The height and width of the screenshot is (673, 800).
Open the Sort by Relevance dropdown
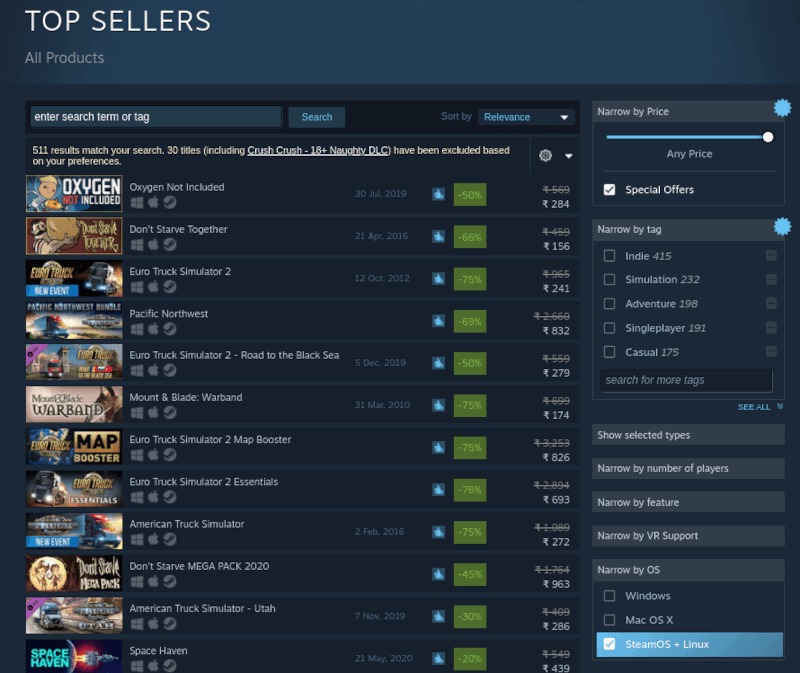[526, 117]
